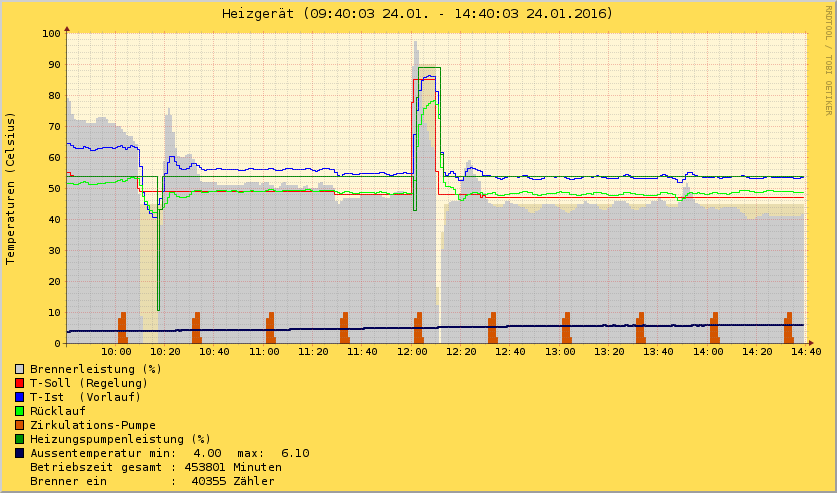Click the 'Aussentemperatur min: 4.00' text
This screenshot has width=837, height=493.
pos(126,453)
